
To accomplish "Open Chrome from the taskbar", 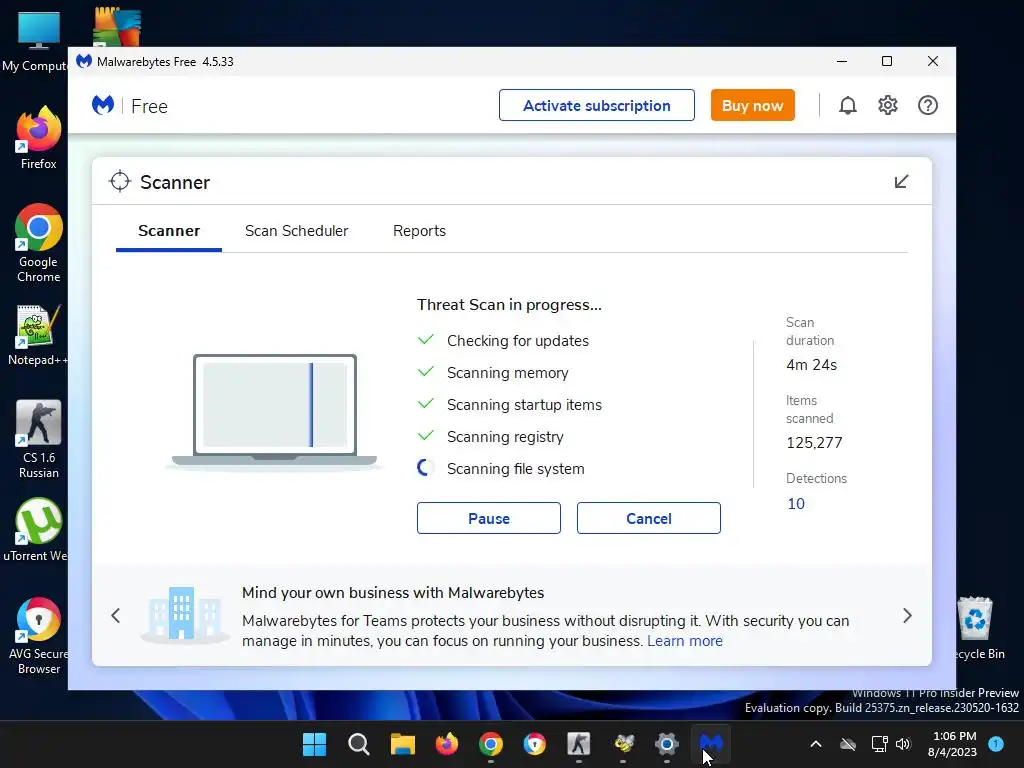I will (490, 744).
